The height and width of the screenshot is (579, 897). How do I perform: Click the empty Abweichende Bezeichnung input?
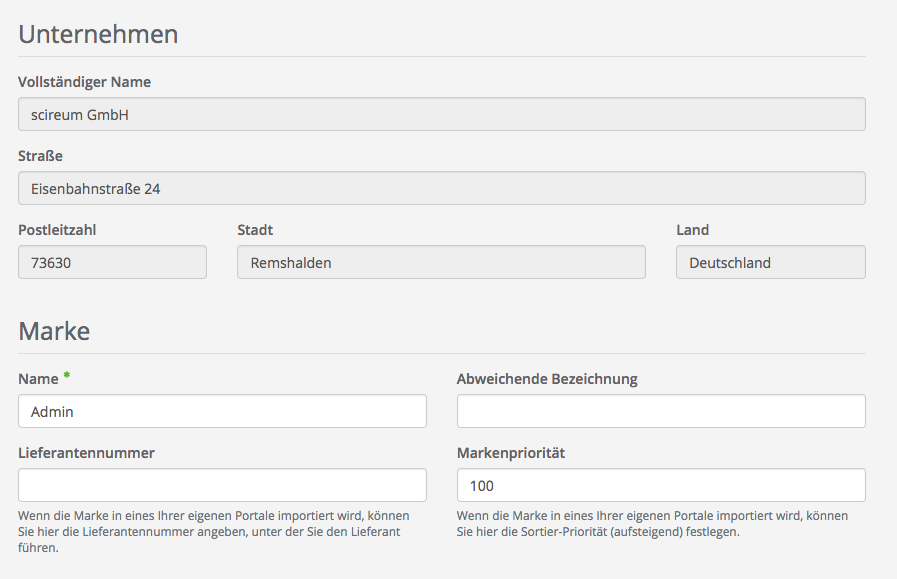click(x=660, y=411)
